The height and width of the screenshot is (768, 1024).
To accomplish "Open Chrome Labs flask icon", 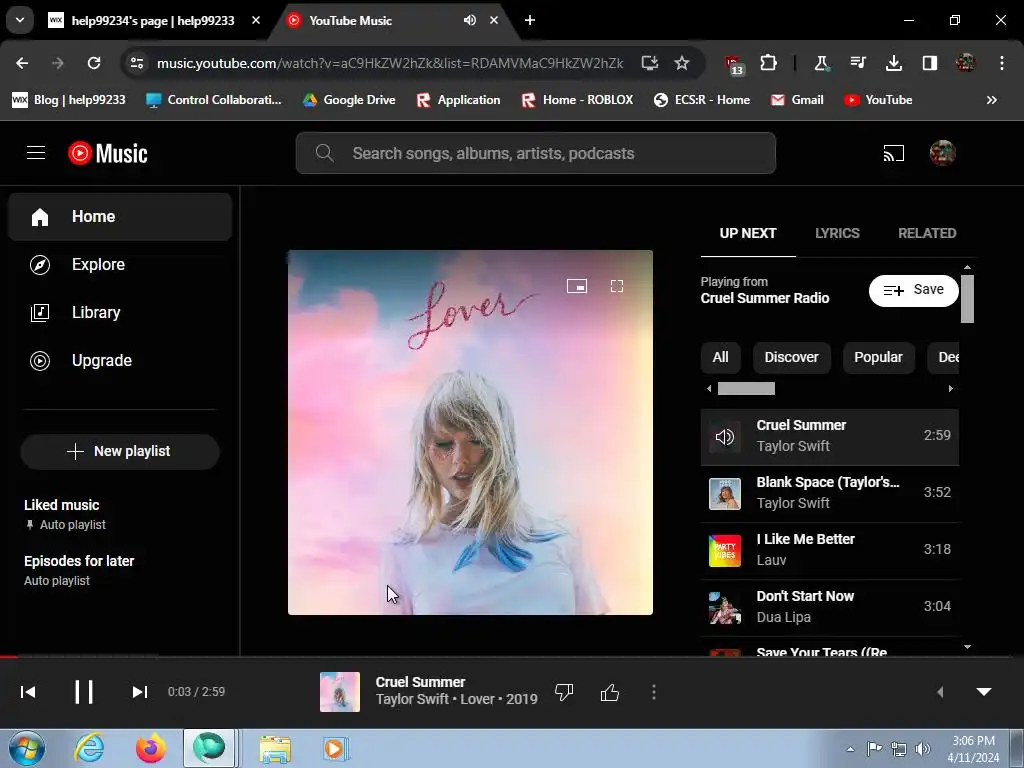I will click(x=822, y=63).
